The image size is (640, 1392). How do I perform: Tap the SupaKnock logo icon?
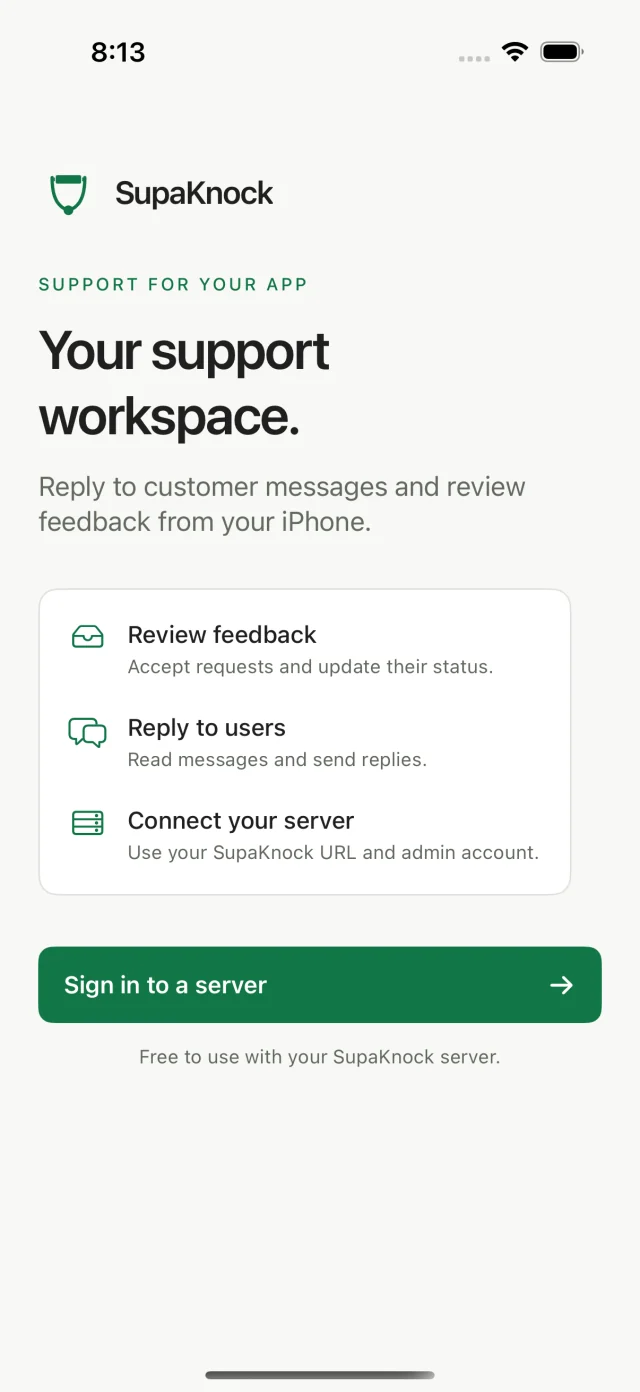click(68, 193)
